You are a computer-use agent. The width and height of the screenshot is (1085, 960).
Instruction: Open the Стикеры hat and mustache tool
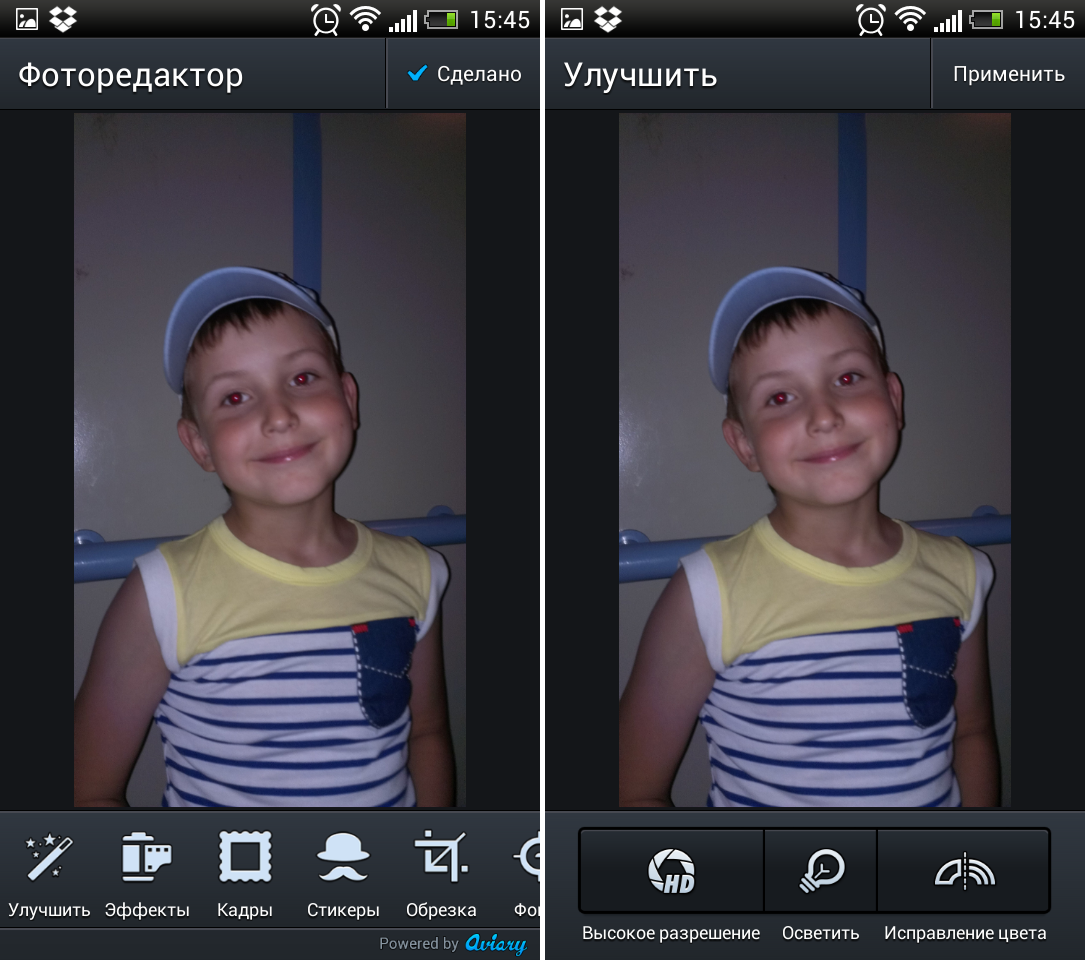tap(343, 871)
